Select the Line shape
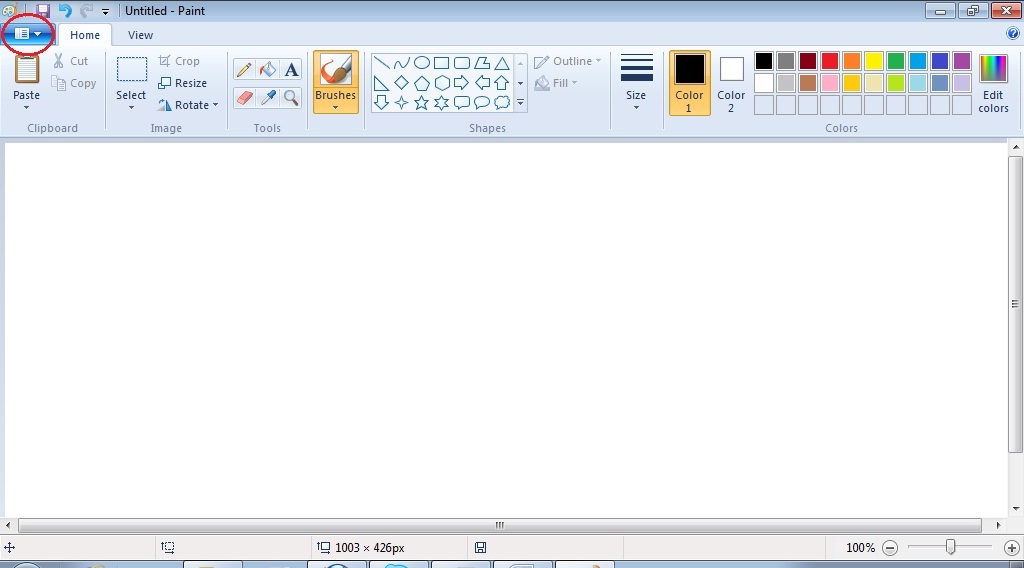Viewport: 1024px width, 568px height. [381, 63]
